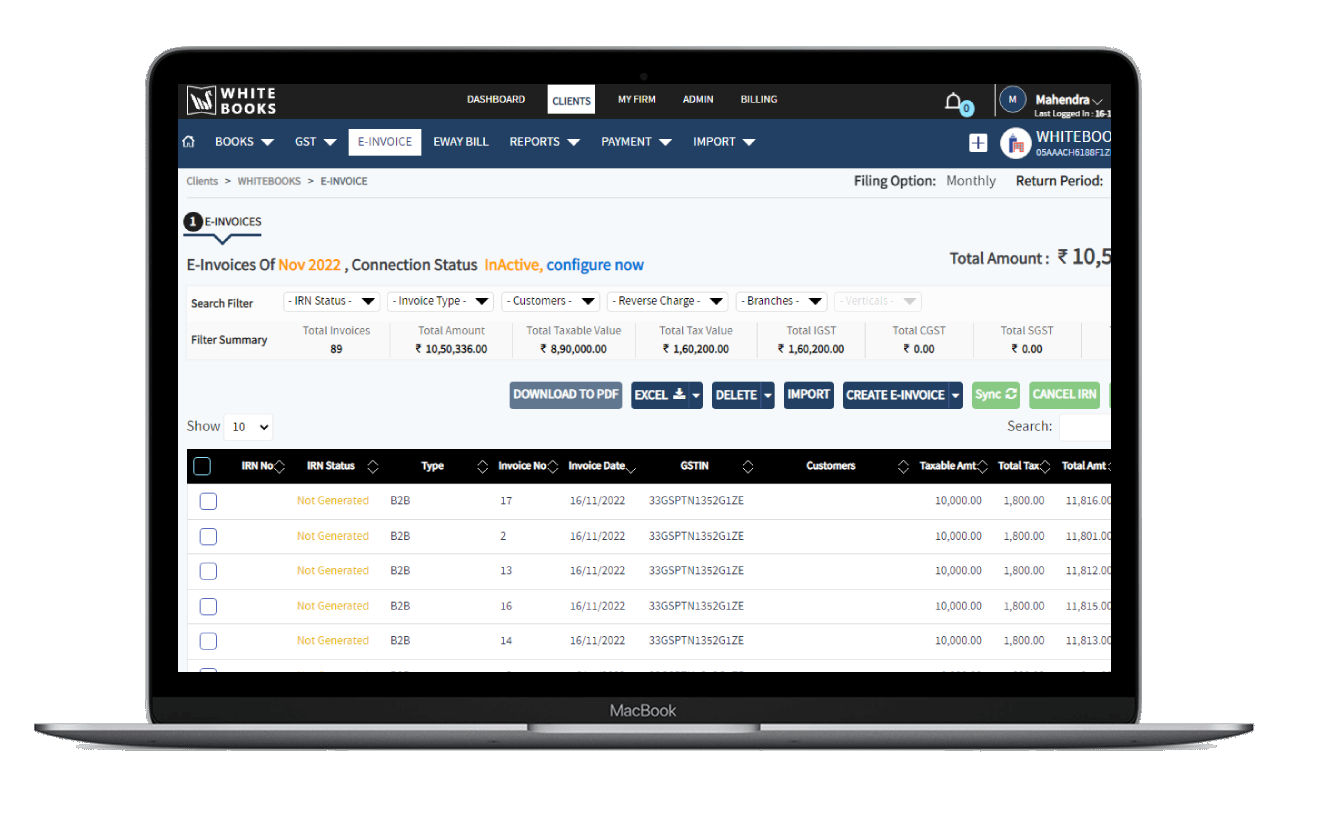Viewport: 1324px width, 840px height.
Task: Expand the IRN Status filter dropdown
Action: click(x=332, y=301)
